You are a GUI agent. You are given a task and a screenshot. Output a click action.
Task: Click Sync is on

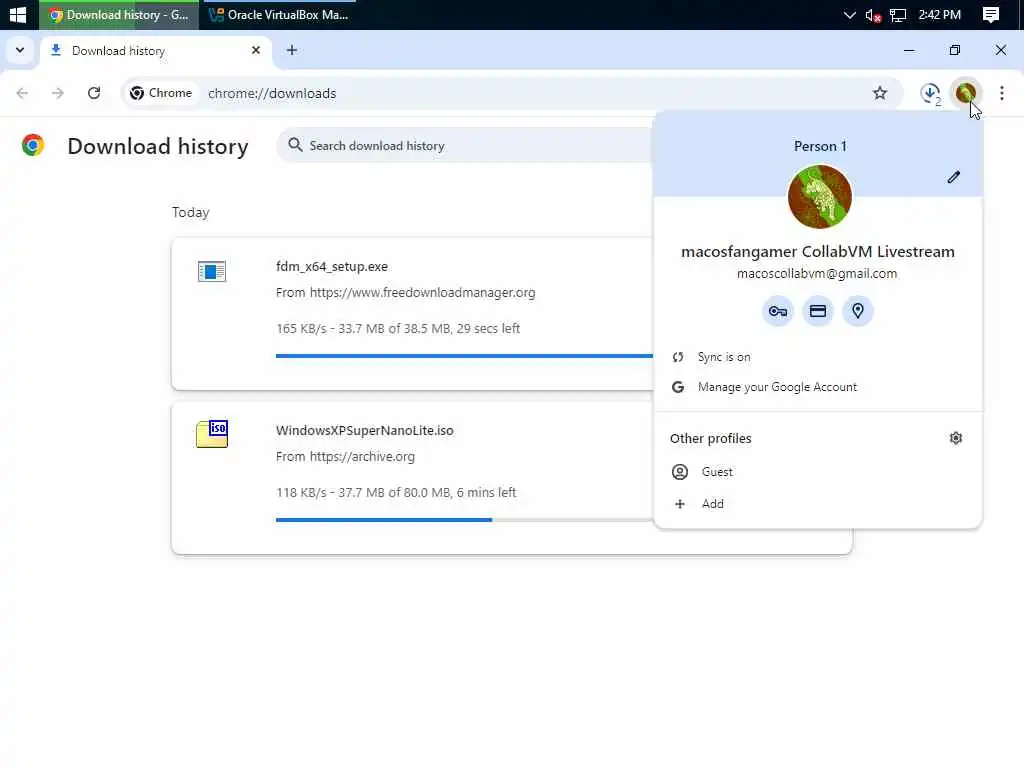click(818, 357)
